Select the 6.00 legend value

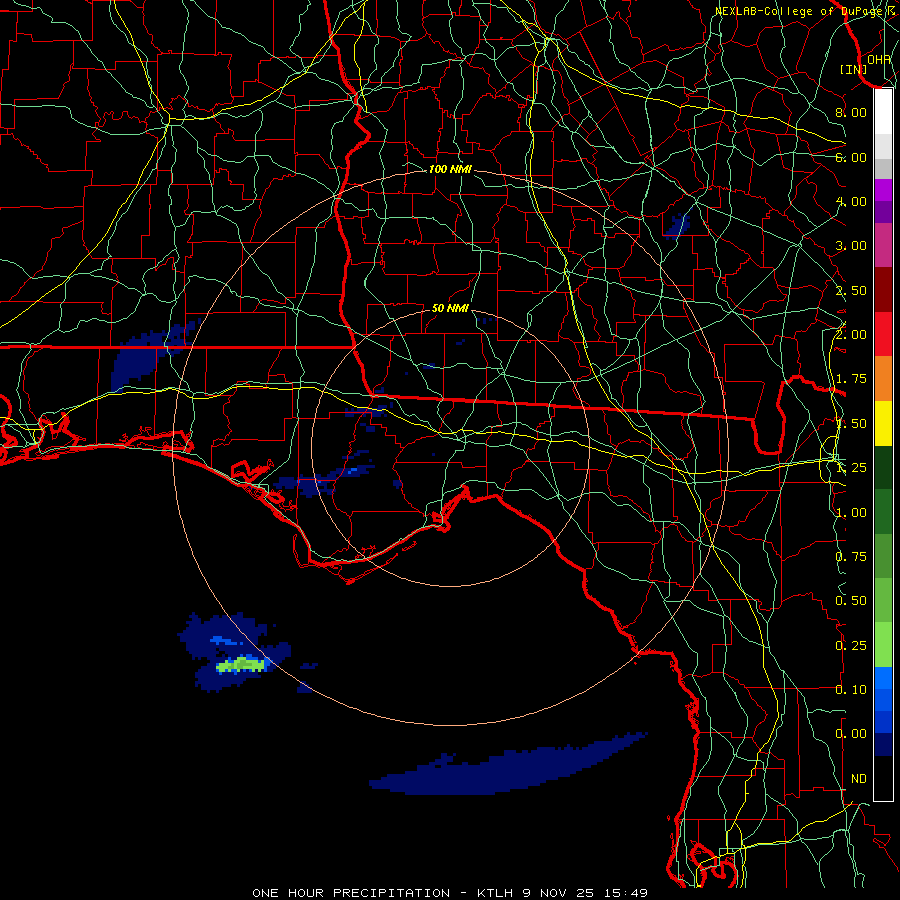tap(851, 157)
